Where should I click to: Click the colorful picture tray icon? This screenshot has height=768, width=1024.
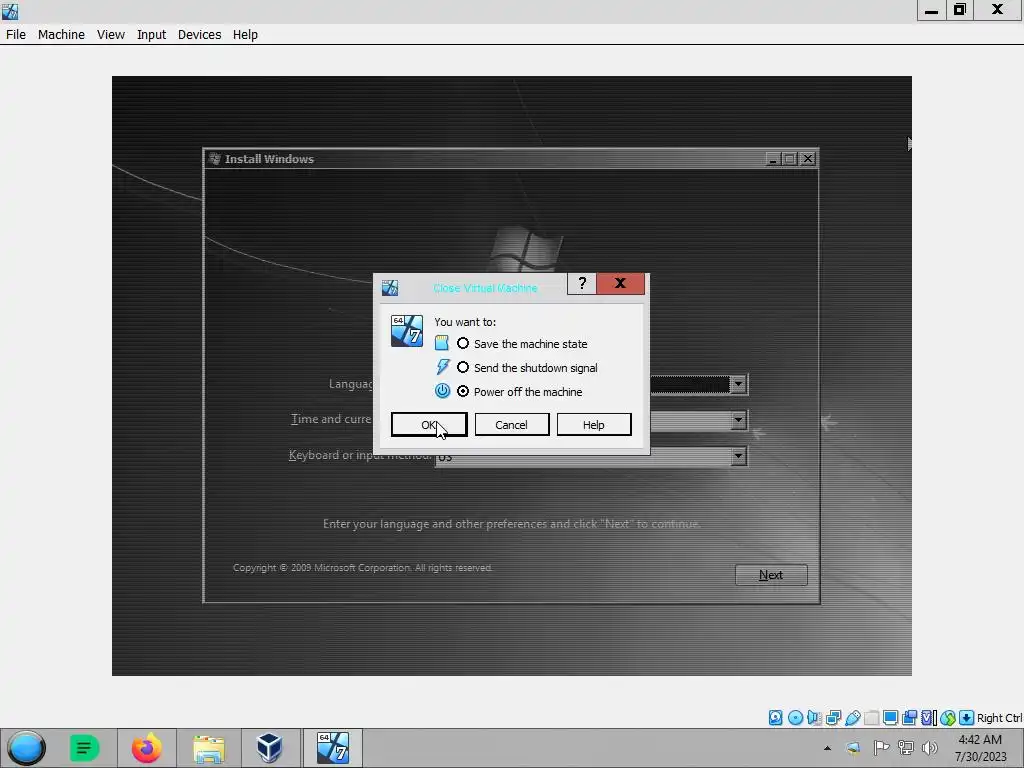854,748
